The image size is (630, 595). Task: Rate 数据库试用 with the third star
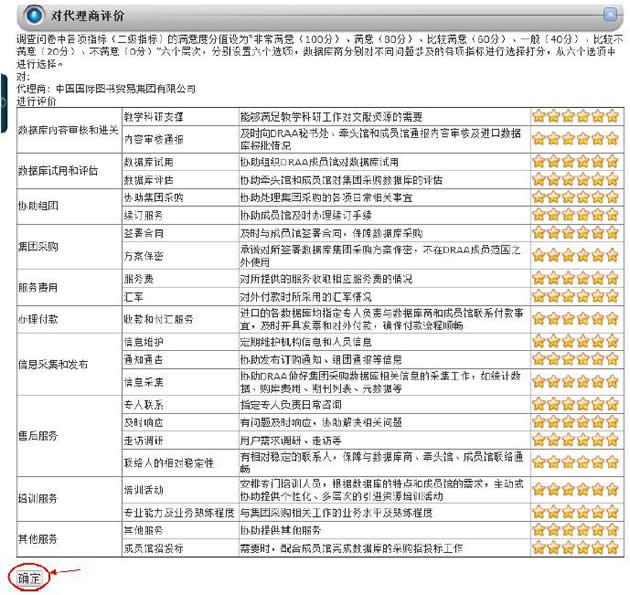[x=568, y=160]
